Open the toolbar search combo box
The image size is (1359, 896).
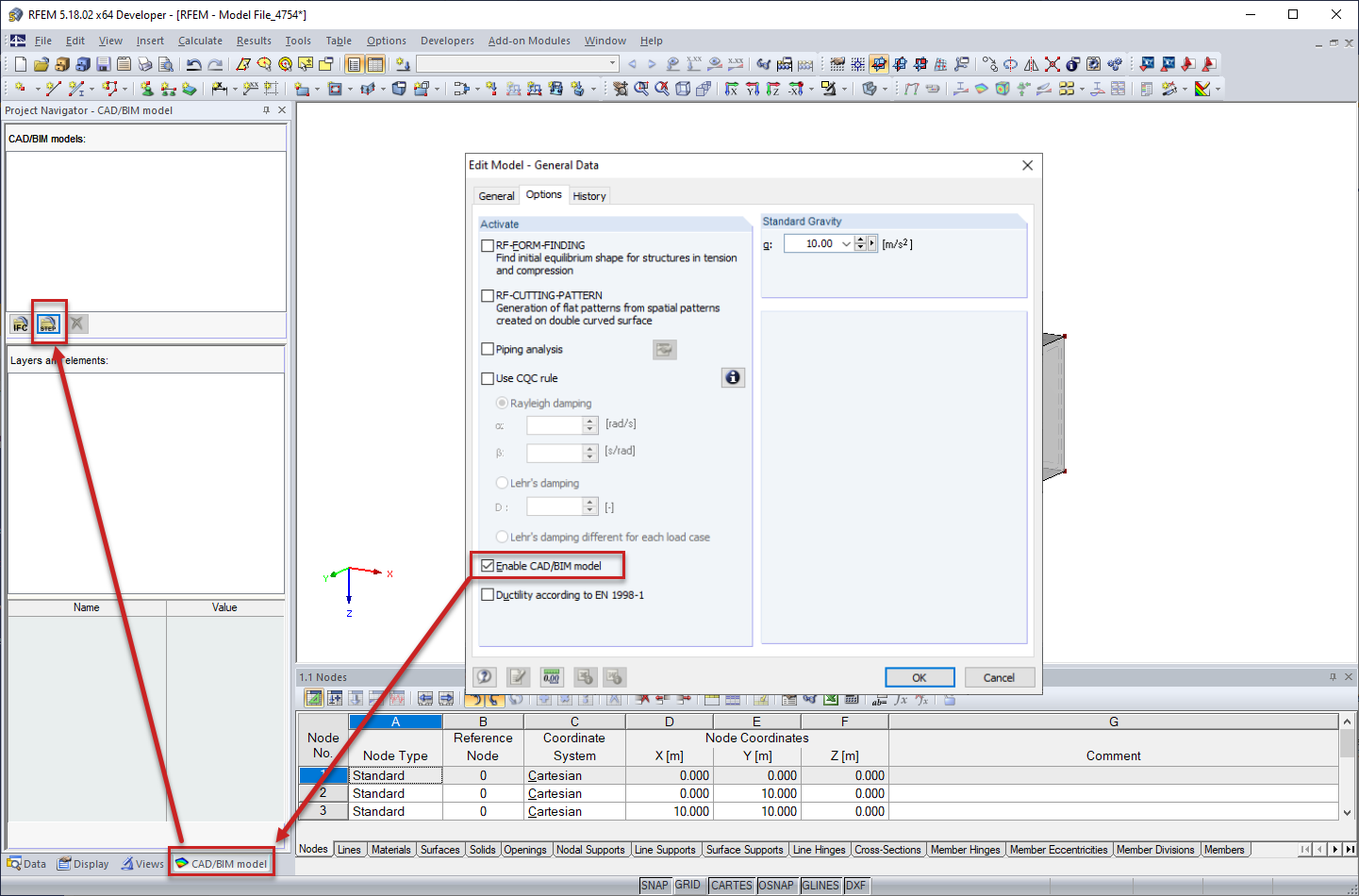515,63
